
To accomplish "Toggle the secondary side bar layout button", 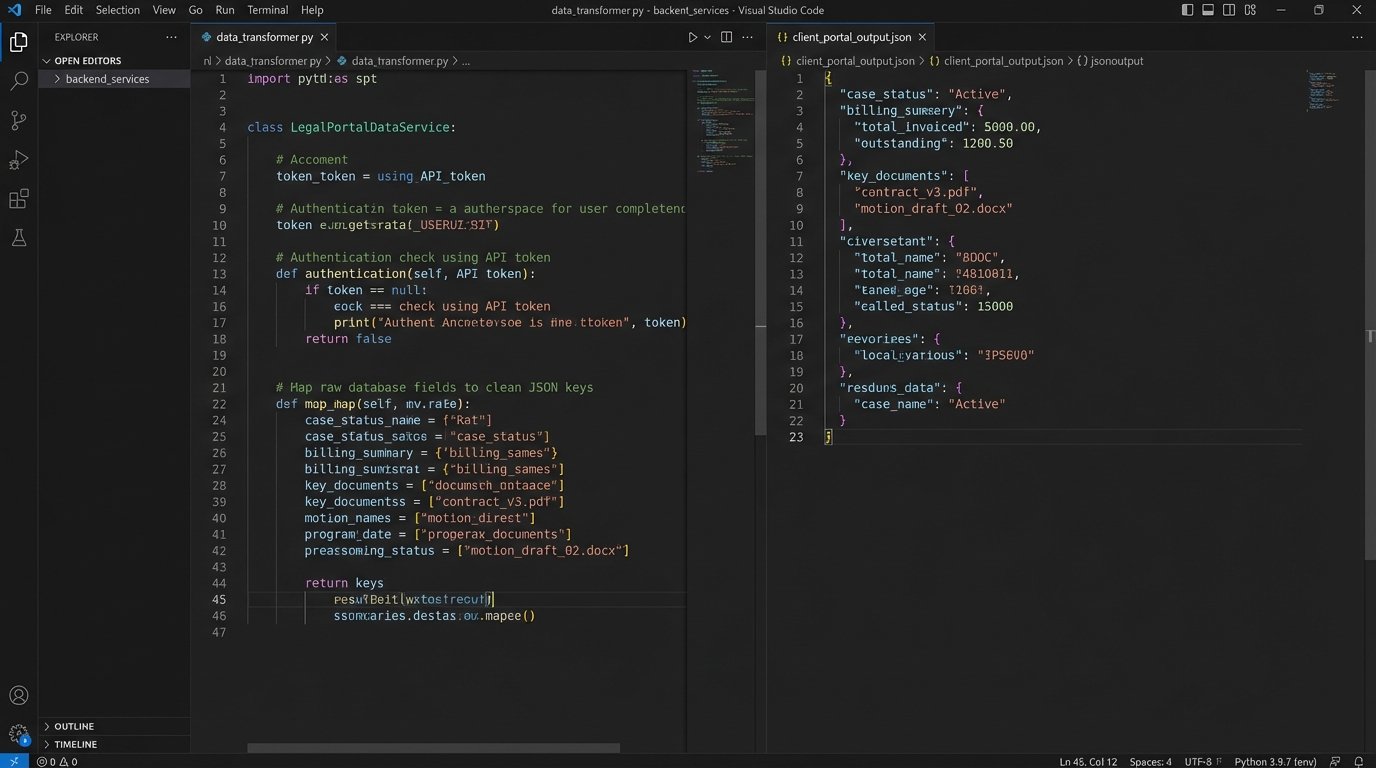I will pos(1229,10).
